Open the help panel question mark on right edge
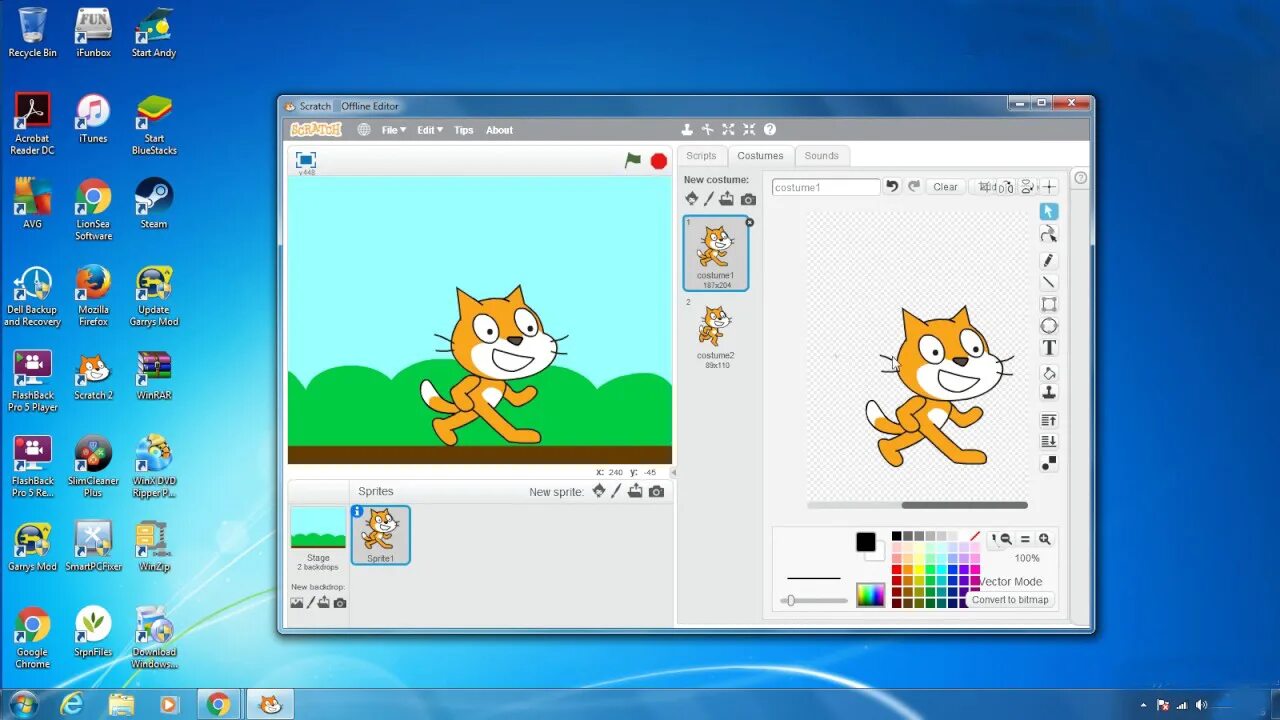 [x=1080, y=178]
